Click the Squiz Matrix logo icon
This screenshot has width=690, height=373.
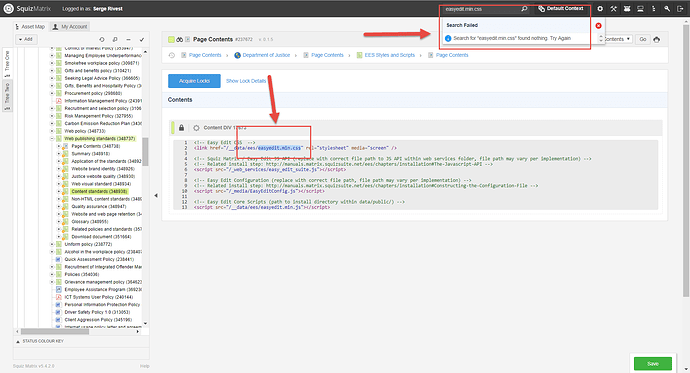click(x=8, y=8)
